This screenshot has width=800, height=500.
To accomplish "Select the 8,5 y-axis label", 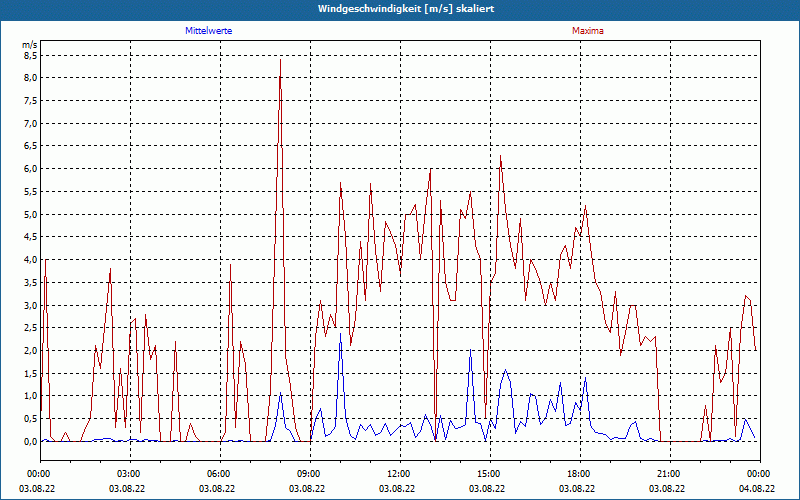I will pyautogui.click(x=31, y=55).
